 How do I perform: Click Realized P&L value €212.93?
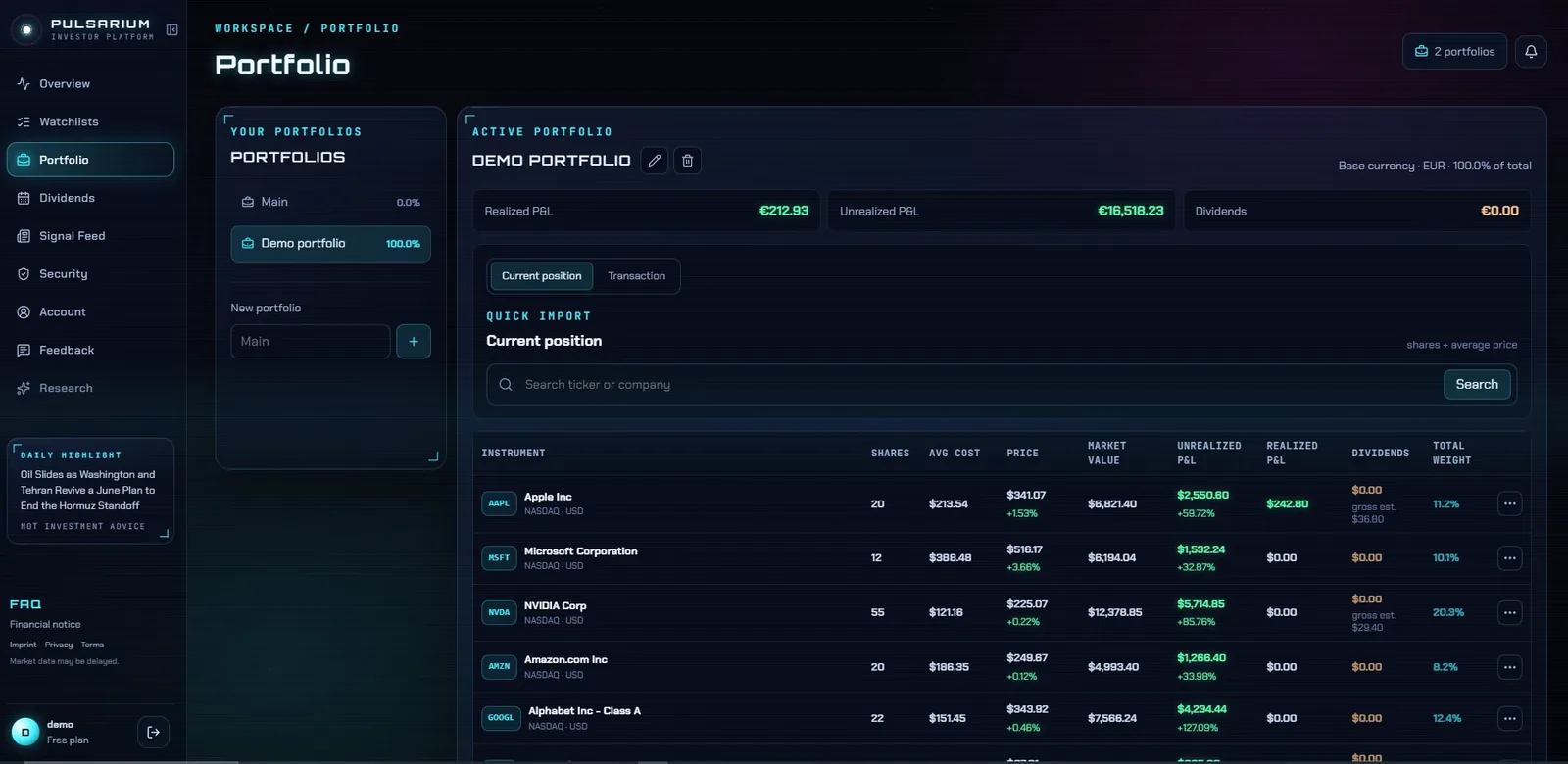[x=784, y=212]
